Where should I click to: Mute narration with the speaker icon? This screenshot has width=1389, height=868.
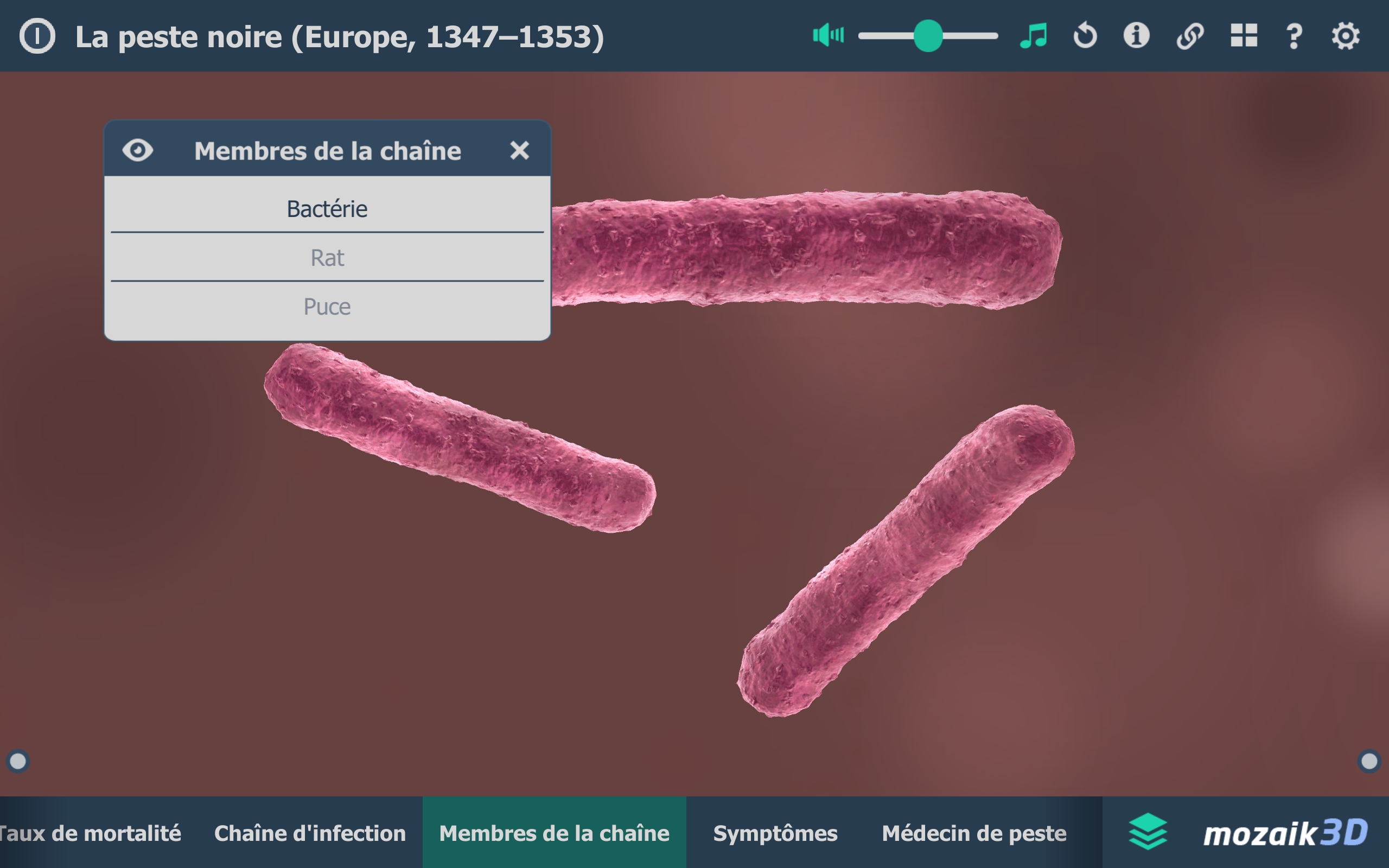pyautogui.click(x=827, y=36)
